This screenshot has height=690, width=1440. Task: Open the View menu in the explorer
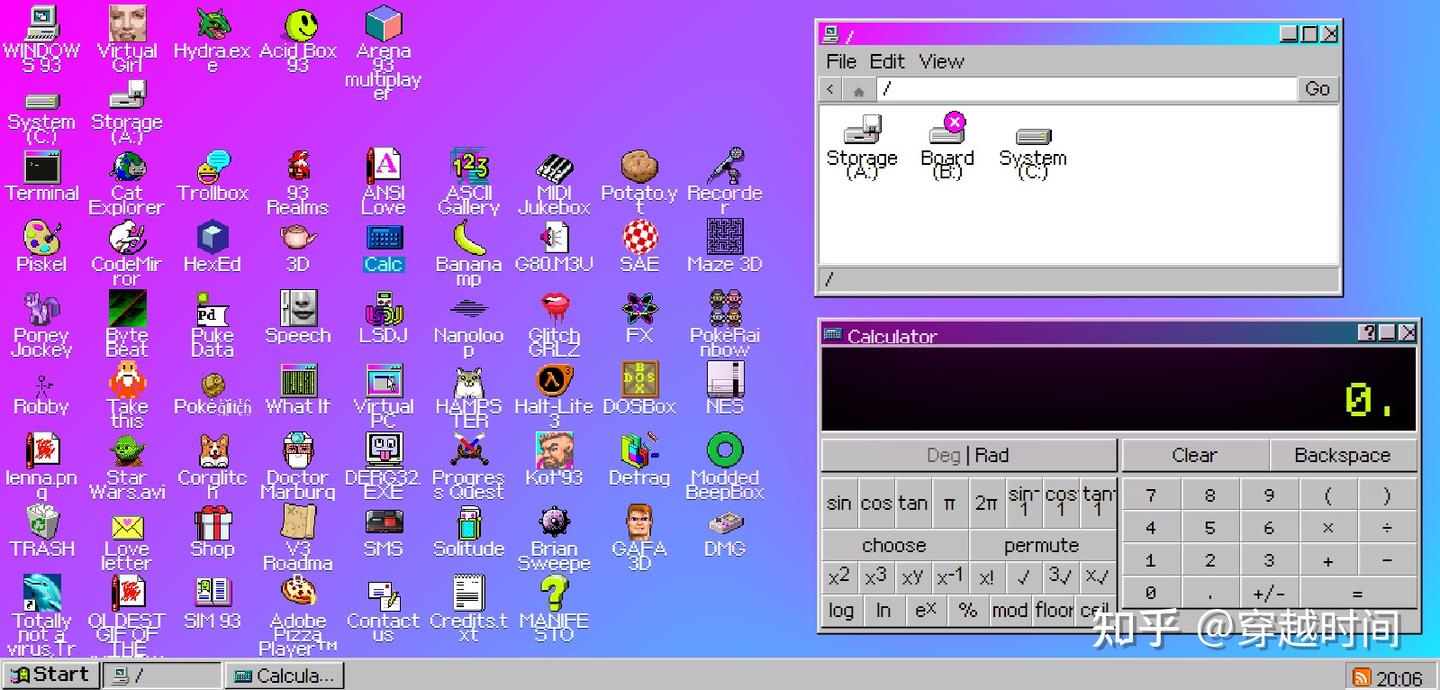point(941,61)
